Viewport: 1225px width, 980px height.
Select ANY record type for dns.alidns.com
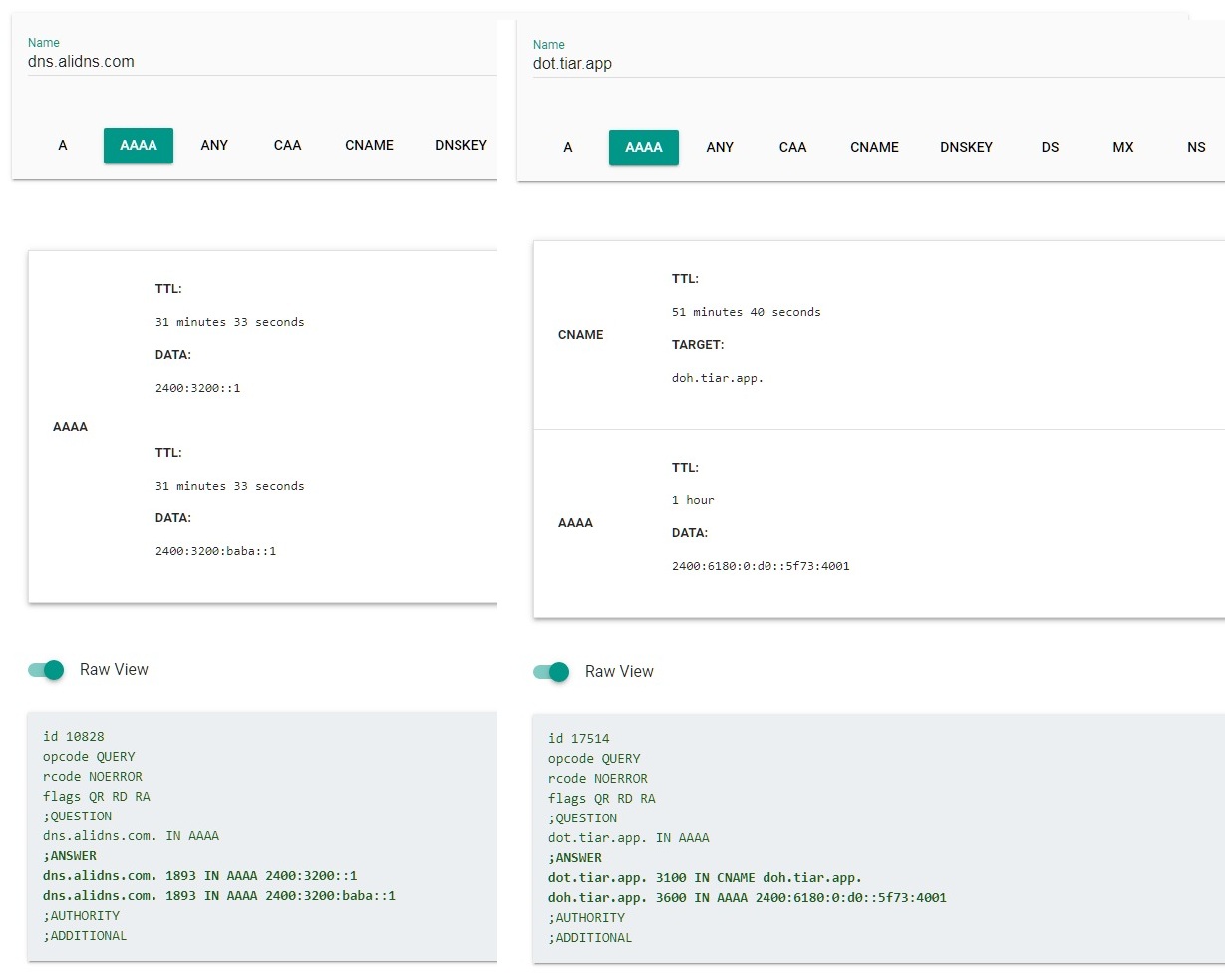214,146
